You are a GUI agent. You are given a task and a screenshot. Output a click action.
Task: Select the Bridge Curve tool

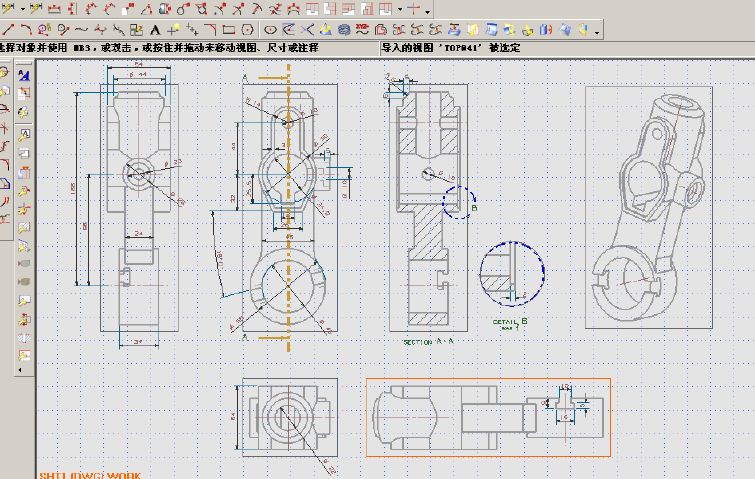399,30
